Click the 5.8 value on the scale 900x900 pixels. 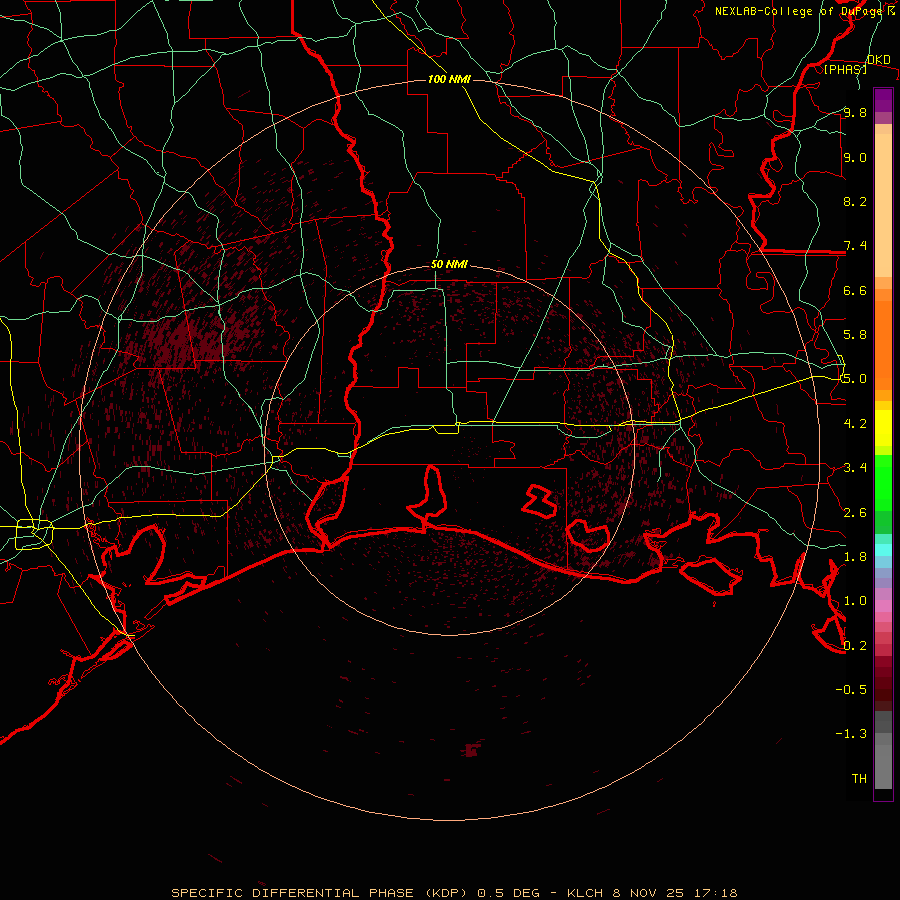click(855, 335)
